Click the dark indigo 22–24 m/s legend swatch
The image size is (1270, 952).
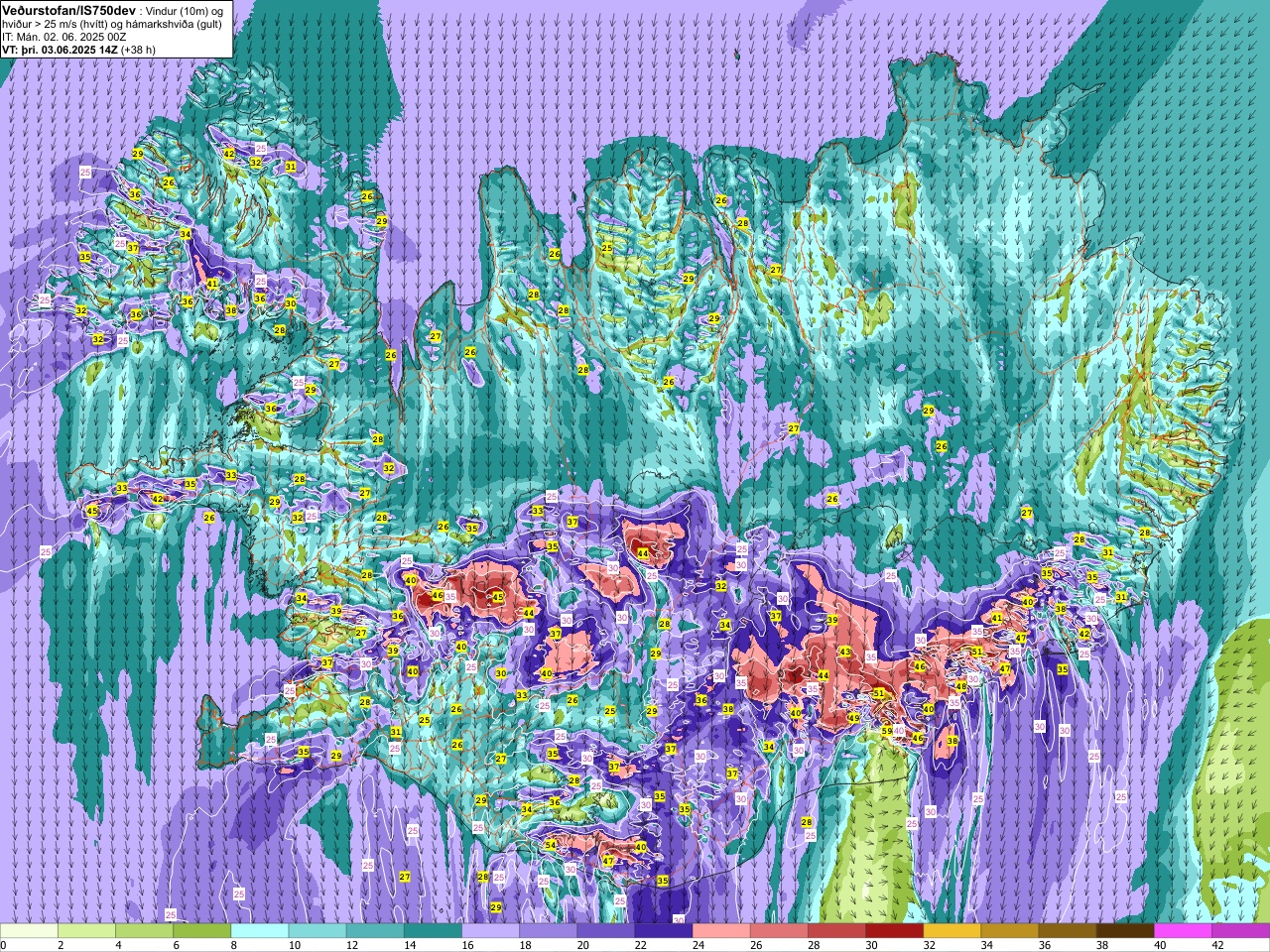[664, 931]
